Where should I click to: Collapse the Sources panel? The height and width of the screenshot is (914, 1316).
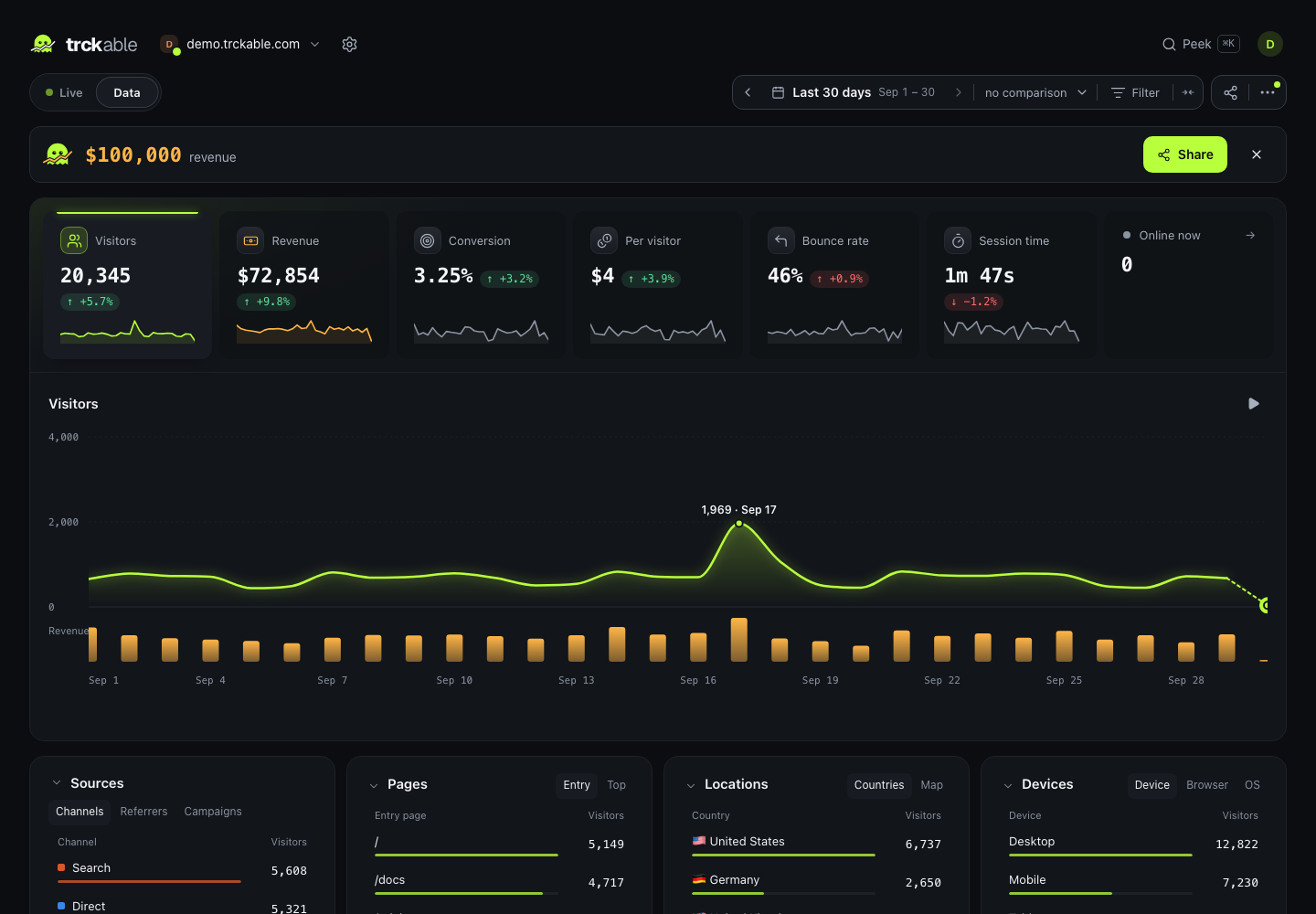point(57,782)
